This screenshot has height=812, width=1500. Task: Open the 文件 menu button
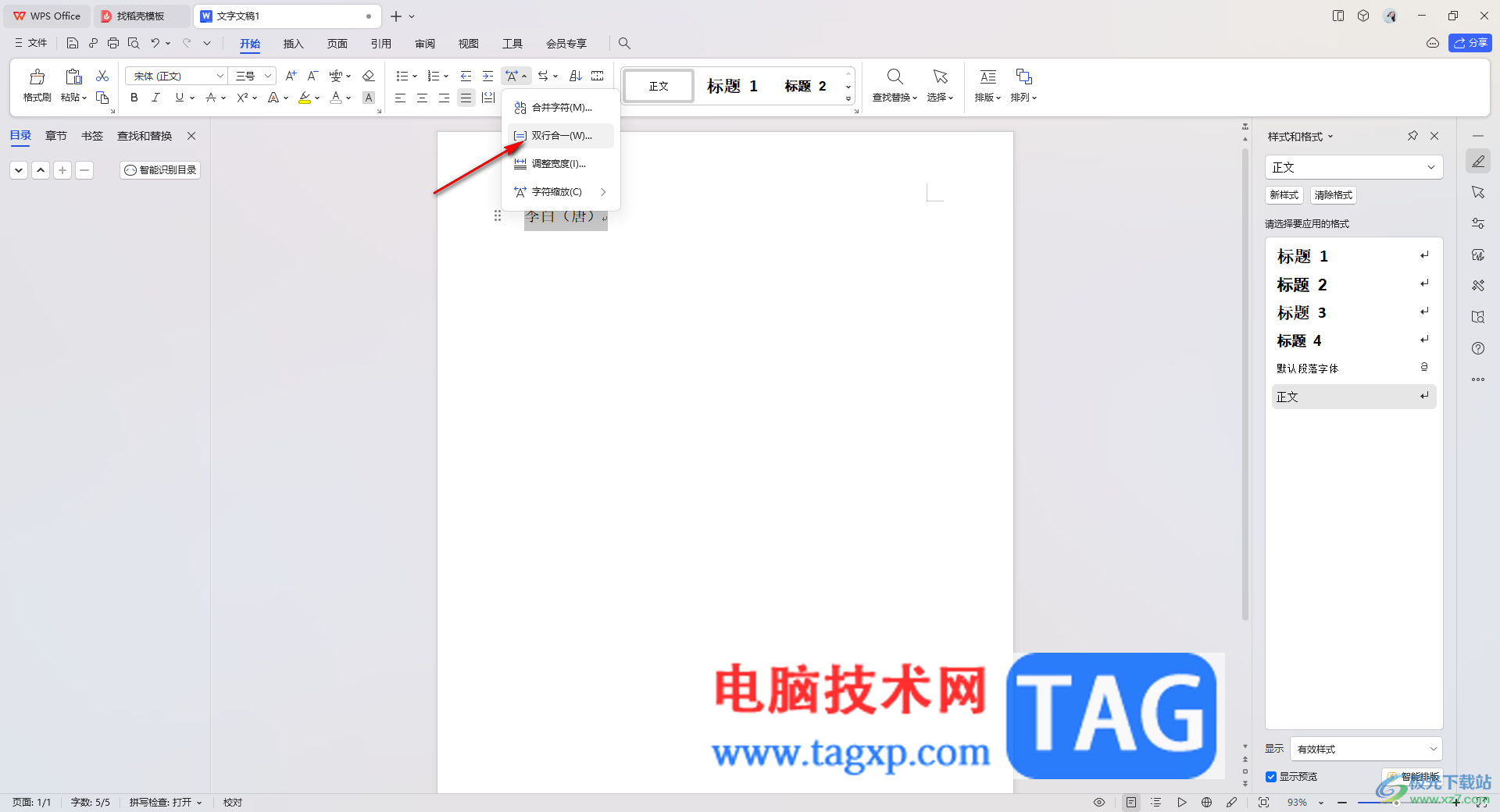point(31,43)
